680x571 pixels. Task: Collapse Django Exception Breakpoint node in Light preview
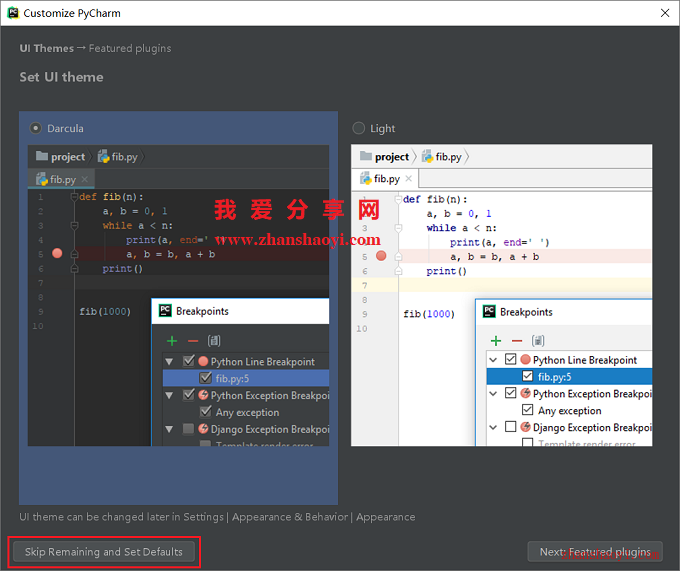click(493, 427)
